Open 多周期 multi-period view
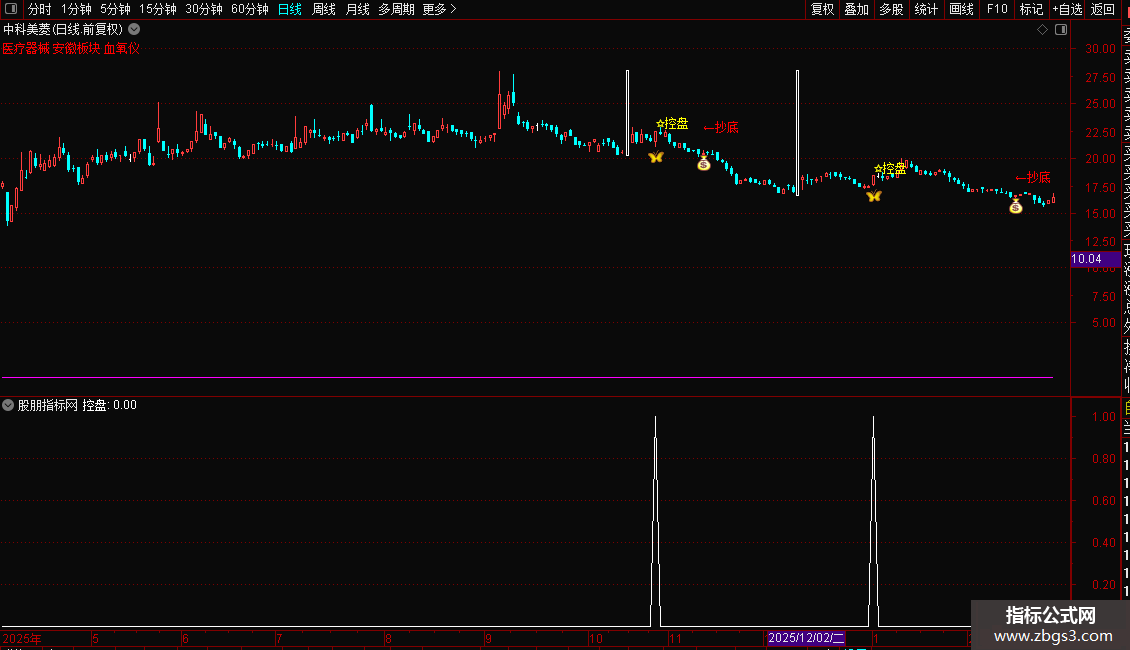 tap(396, 9)
